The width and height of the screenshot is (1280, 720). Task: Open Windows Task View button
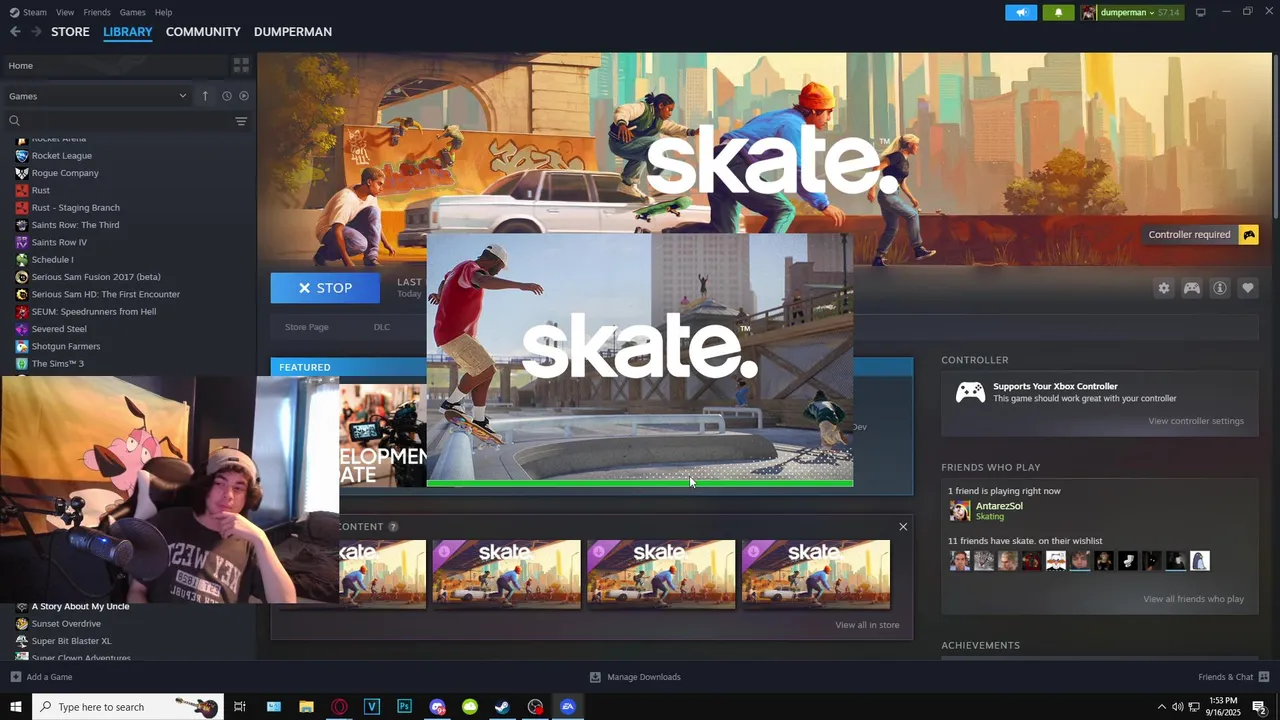click(240, 707)
